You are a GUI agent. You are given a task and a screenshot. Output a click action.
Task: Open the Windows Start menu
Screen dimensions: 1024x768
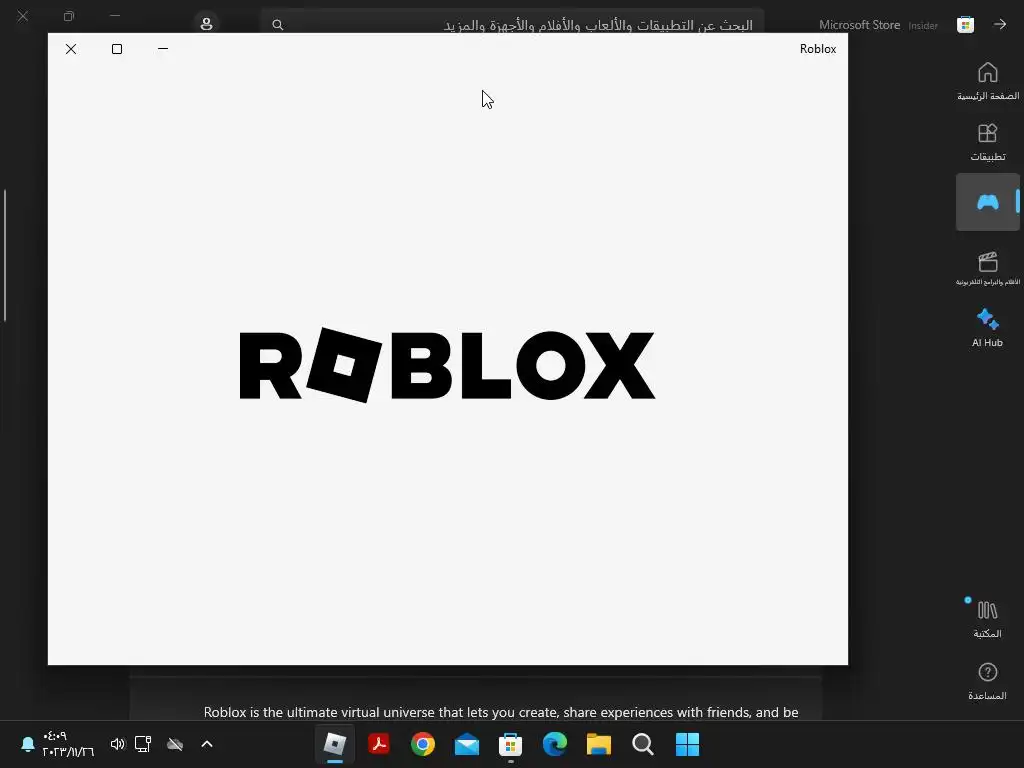[x=687, y=744]
